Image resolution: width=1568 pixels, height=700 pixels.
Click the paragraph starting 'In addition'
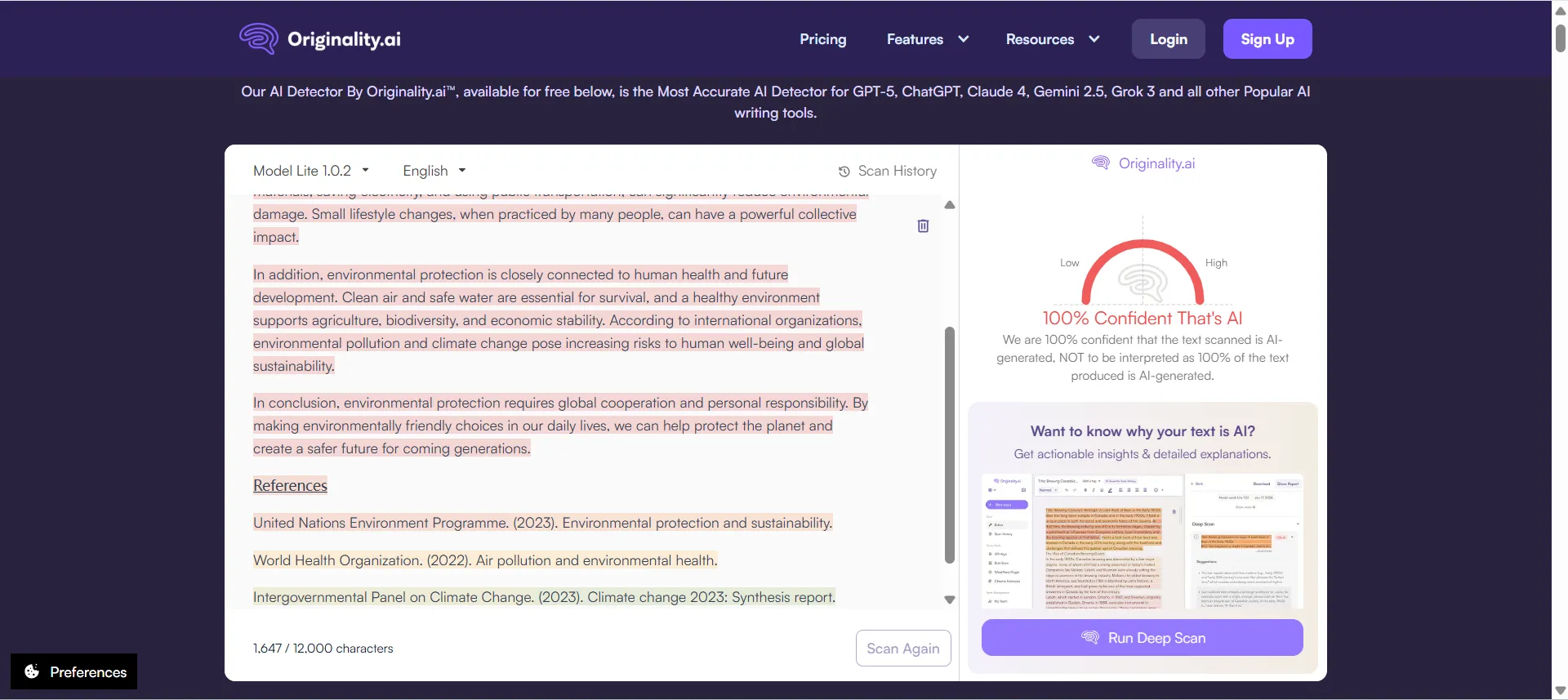pos(559,320)
